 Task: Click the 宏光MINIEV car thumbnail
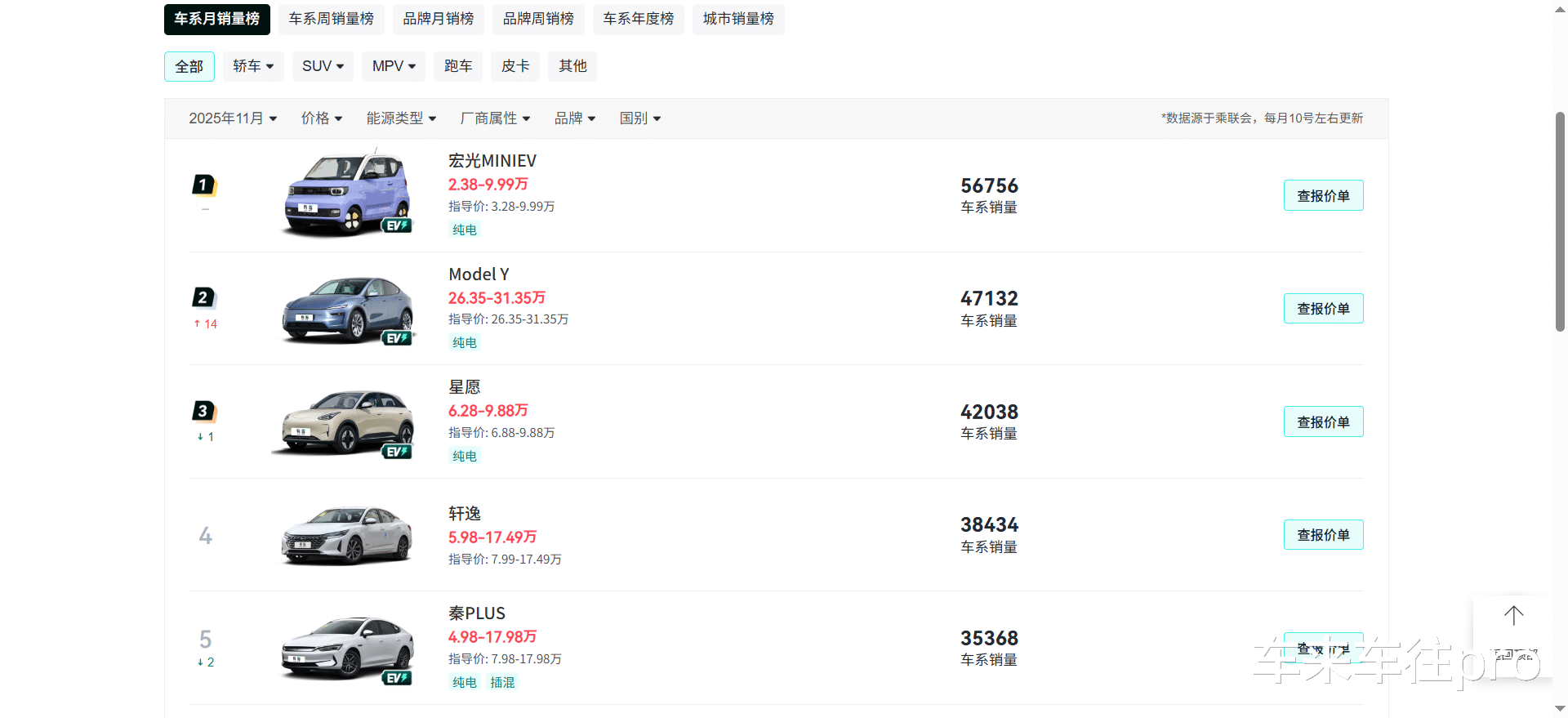pyautogui.click(x=346, y=194)
